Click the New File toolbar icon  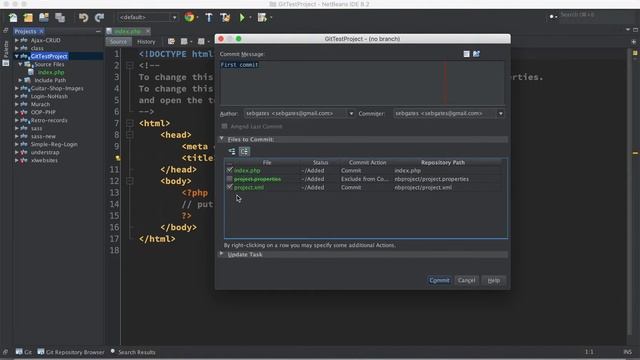click(13, 18)
